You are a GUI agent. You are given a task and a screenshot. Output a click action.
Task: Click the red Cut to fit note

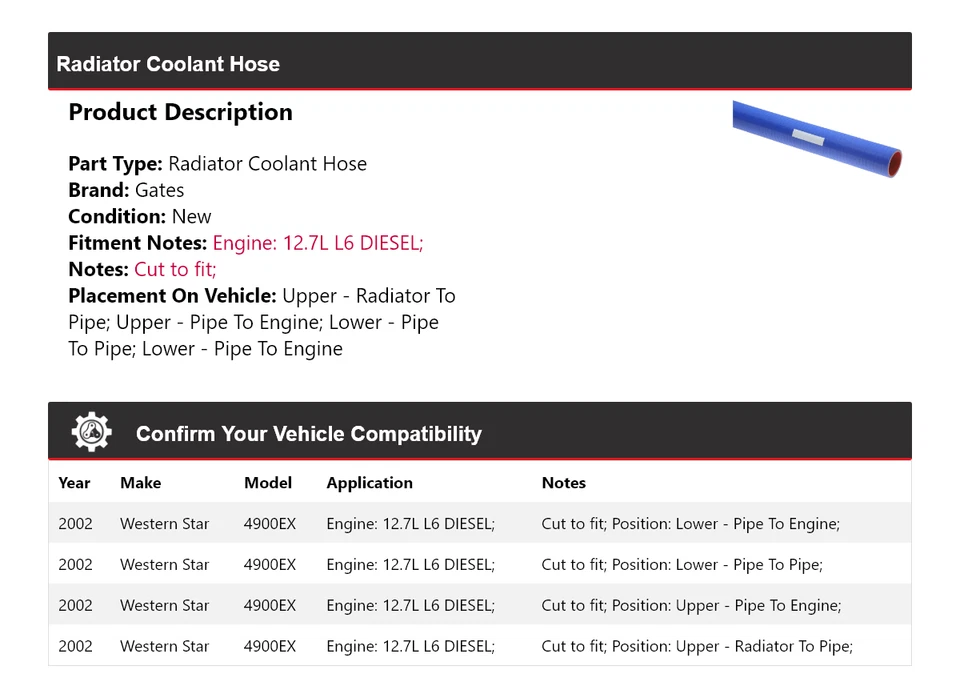(x=175, y=269)
